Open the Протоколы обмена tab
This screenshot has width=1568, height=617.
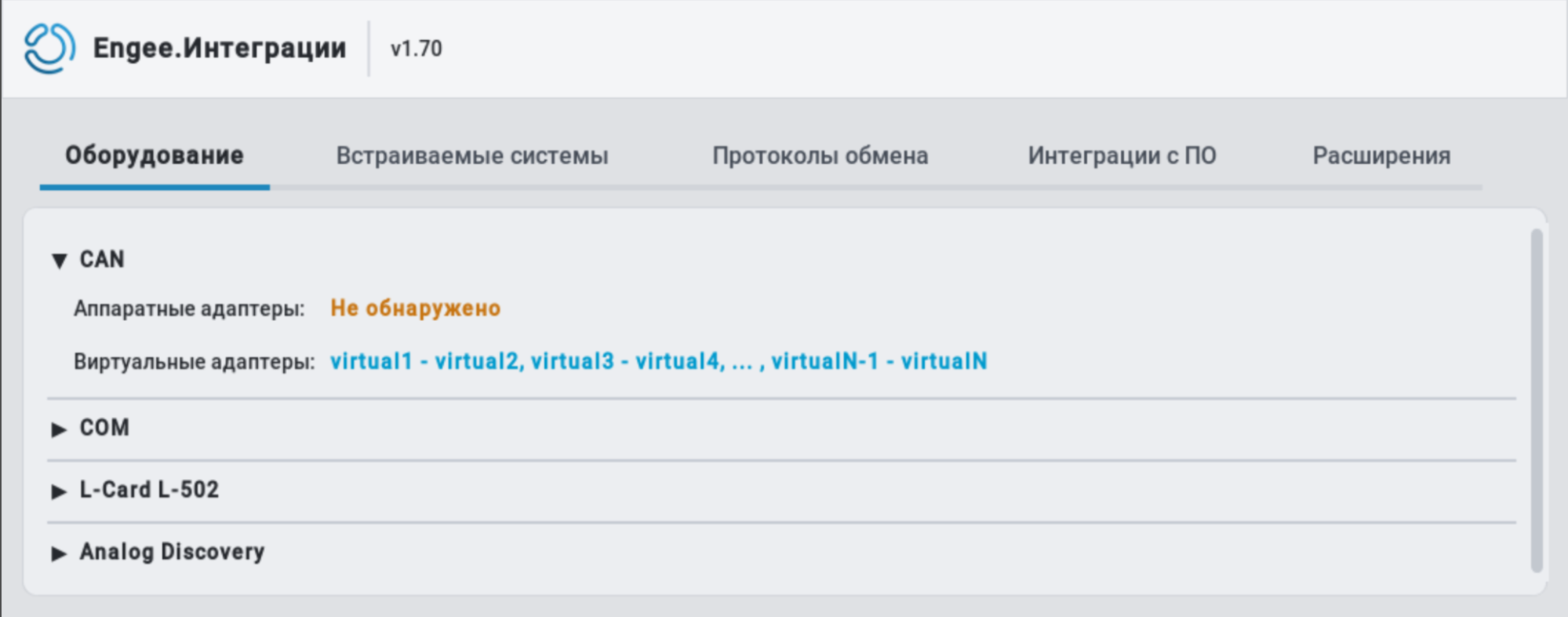click(x=820, y=155)
